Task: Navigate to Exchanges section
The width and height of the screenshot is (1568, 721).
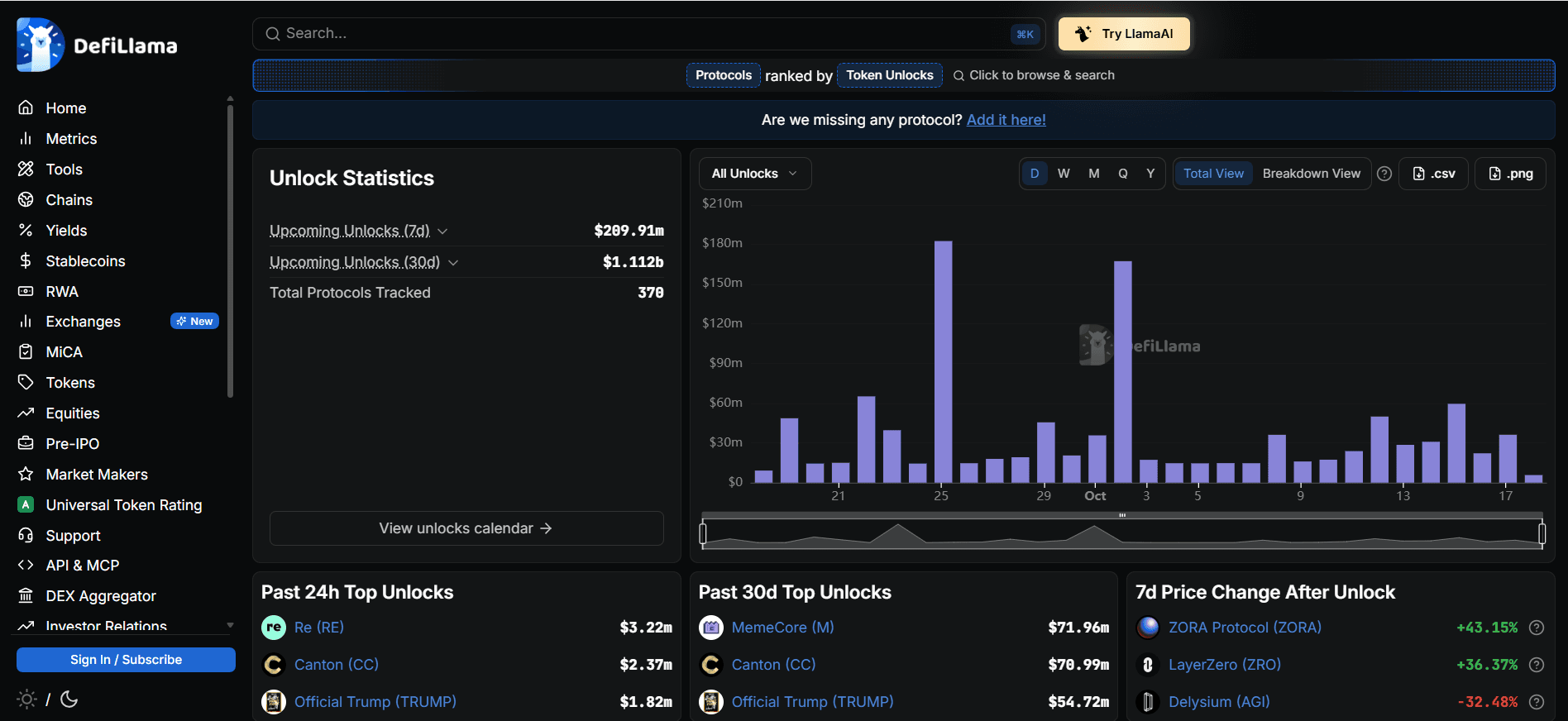Action: coord(84,321)
